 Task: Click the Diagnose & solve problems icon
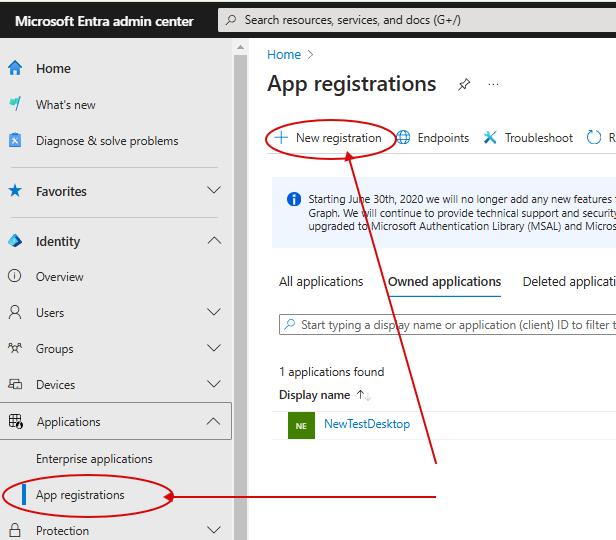[15, 140]
